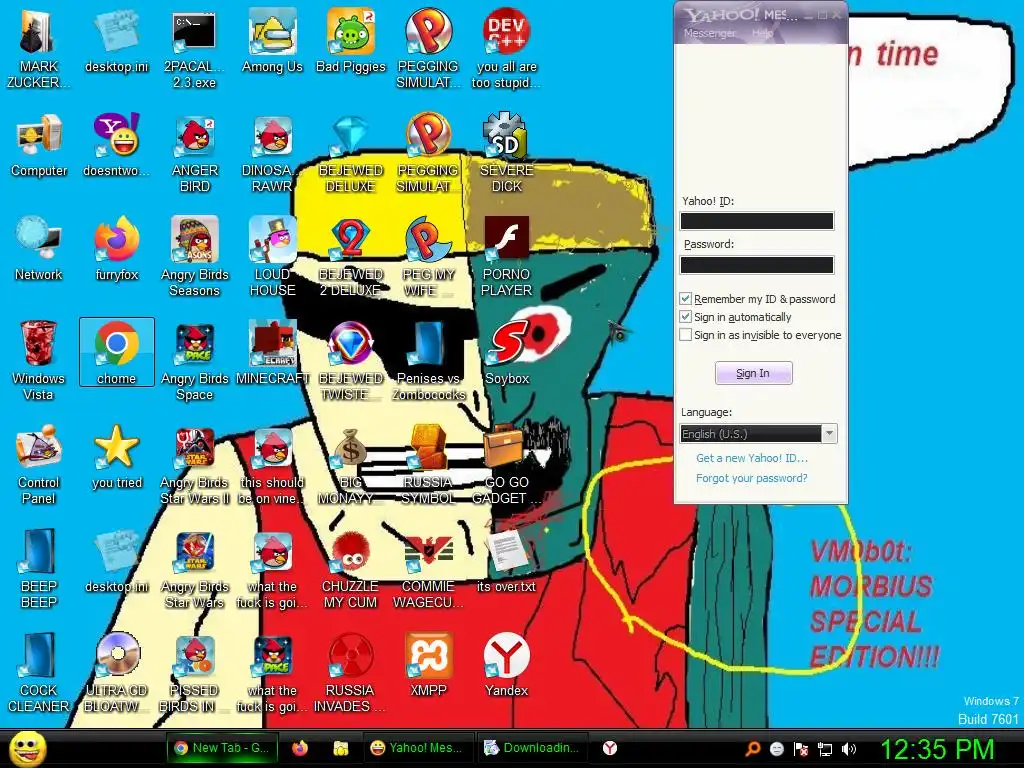Open the BEJEWED TWISTE... icon

[x=350, y=359]
